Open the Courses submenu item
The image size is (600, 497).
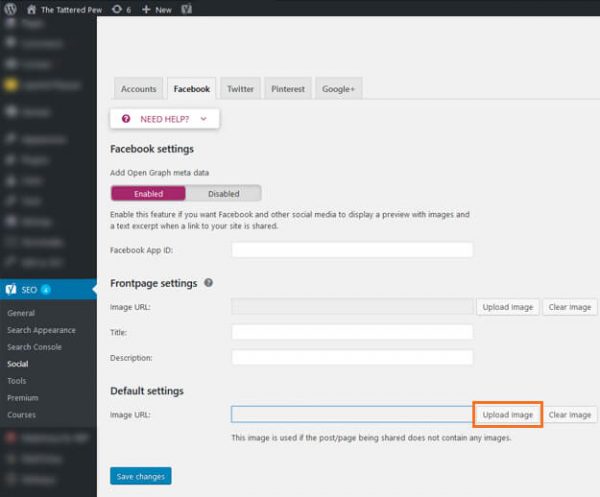[x=21, y=415]
